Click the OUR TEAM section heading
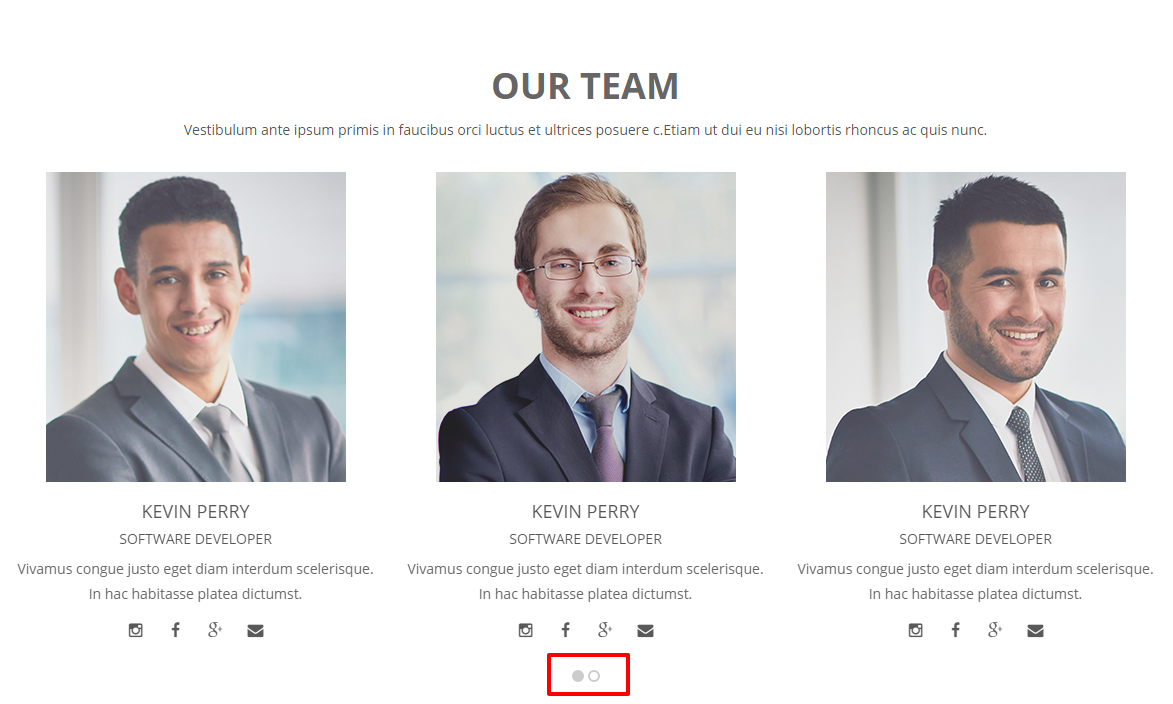 585,86
